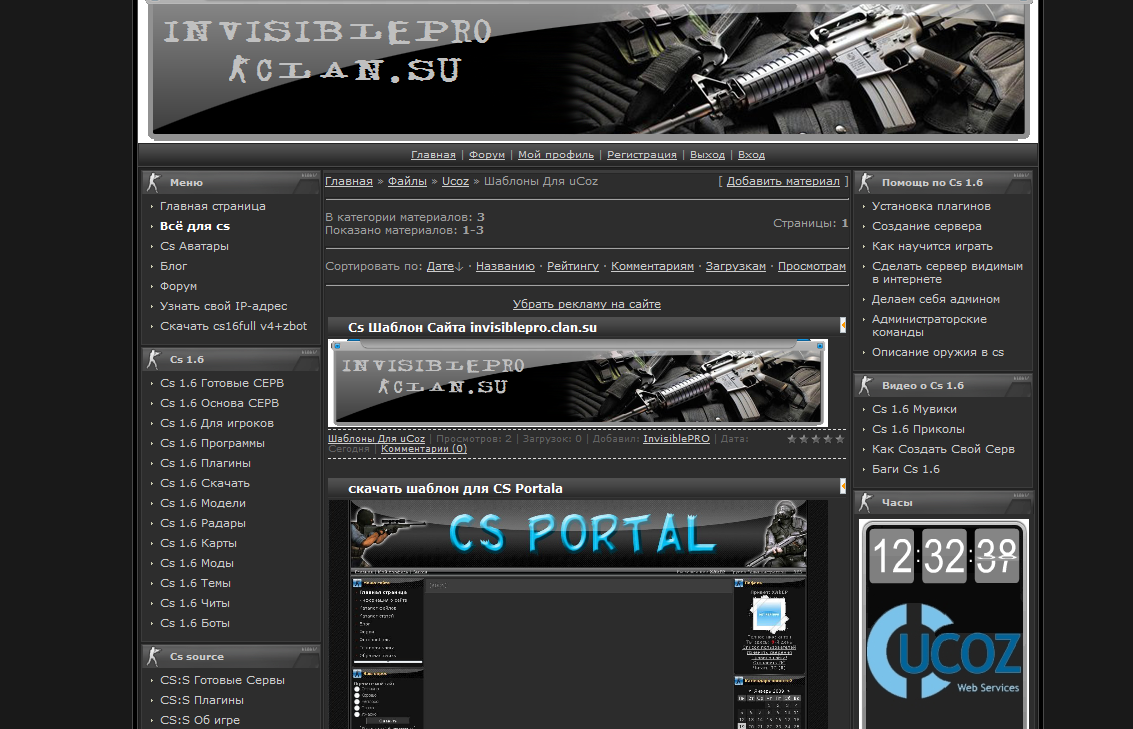The image size is (1133, 729).
Task: Click the soldier icon in the Cs 1.6 header
Action: pos(153,359)
